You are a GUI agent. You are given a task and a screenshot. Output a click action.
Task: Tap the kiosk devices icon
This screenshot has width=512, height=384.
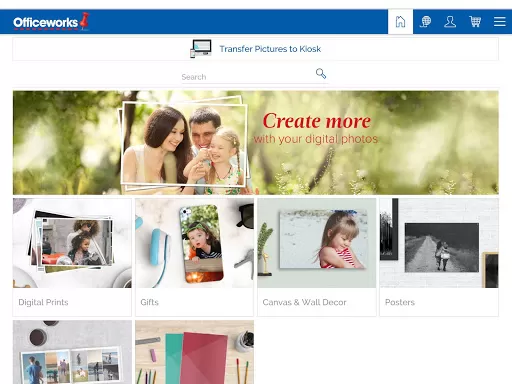pos(201,49)
